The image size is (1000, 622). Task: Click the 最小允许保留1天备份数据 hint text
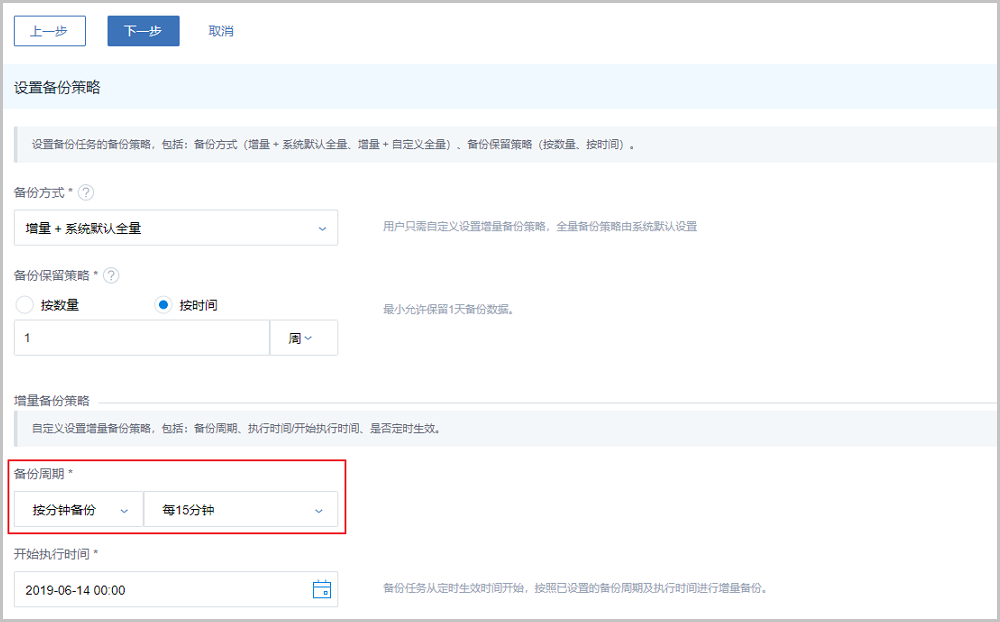(448, 309)
